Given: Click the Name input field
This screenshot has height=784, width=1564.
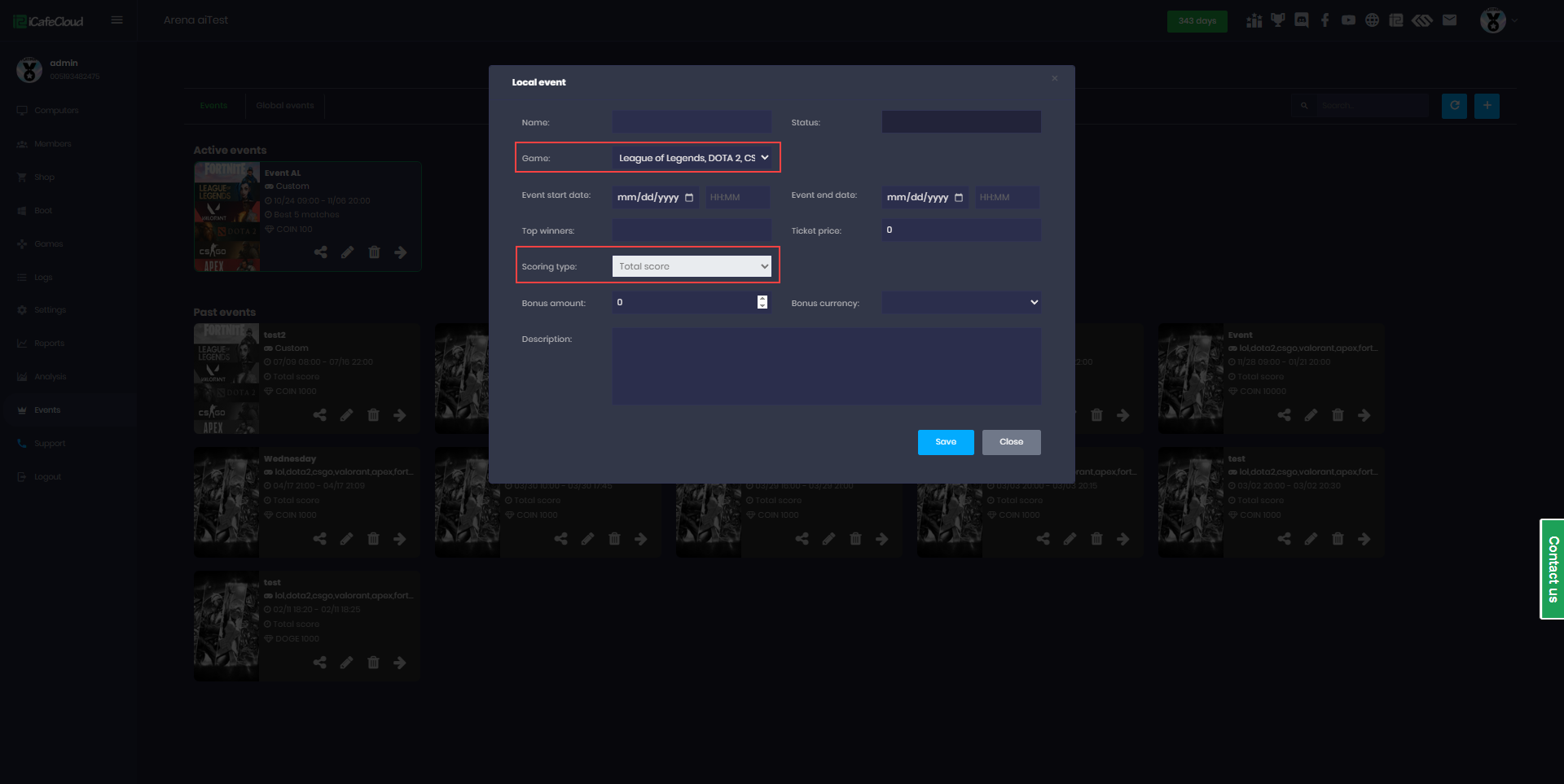Looking at the screenshot, I should point(692,122).
